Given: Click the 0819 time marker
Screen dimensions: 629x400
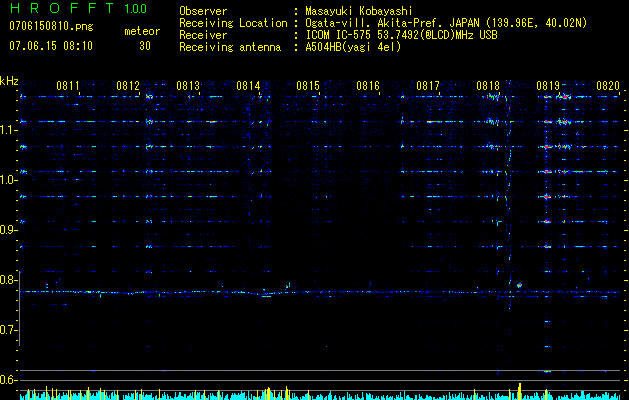Looking at the screenshot, I should (x=548, y=86).
